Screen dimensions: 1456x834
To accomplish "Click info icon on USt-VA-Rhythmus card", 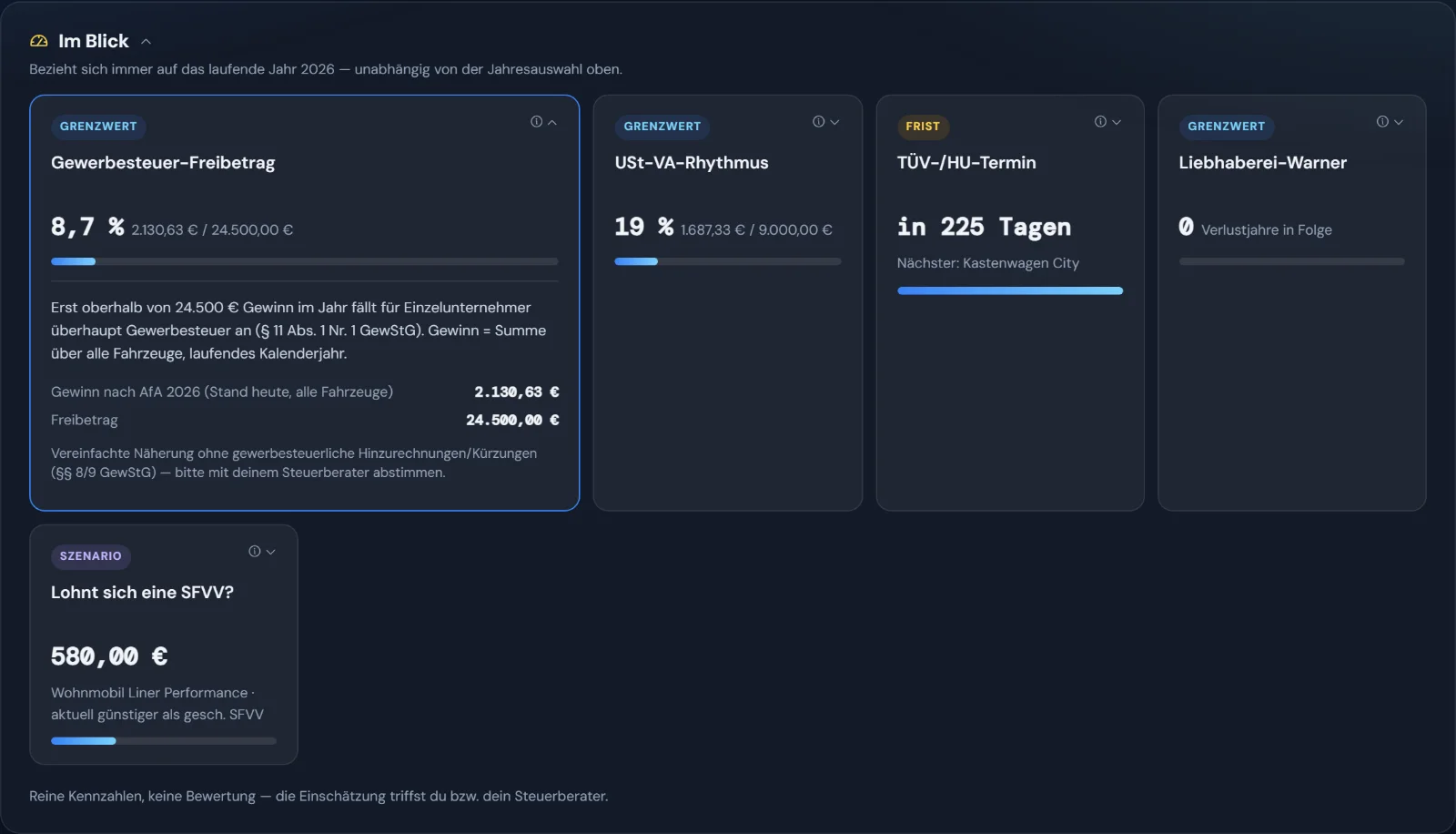I will click(818, 122).
